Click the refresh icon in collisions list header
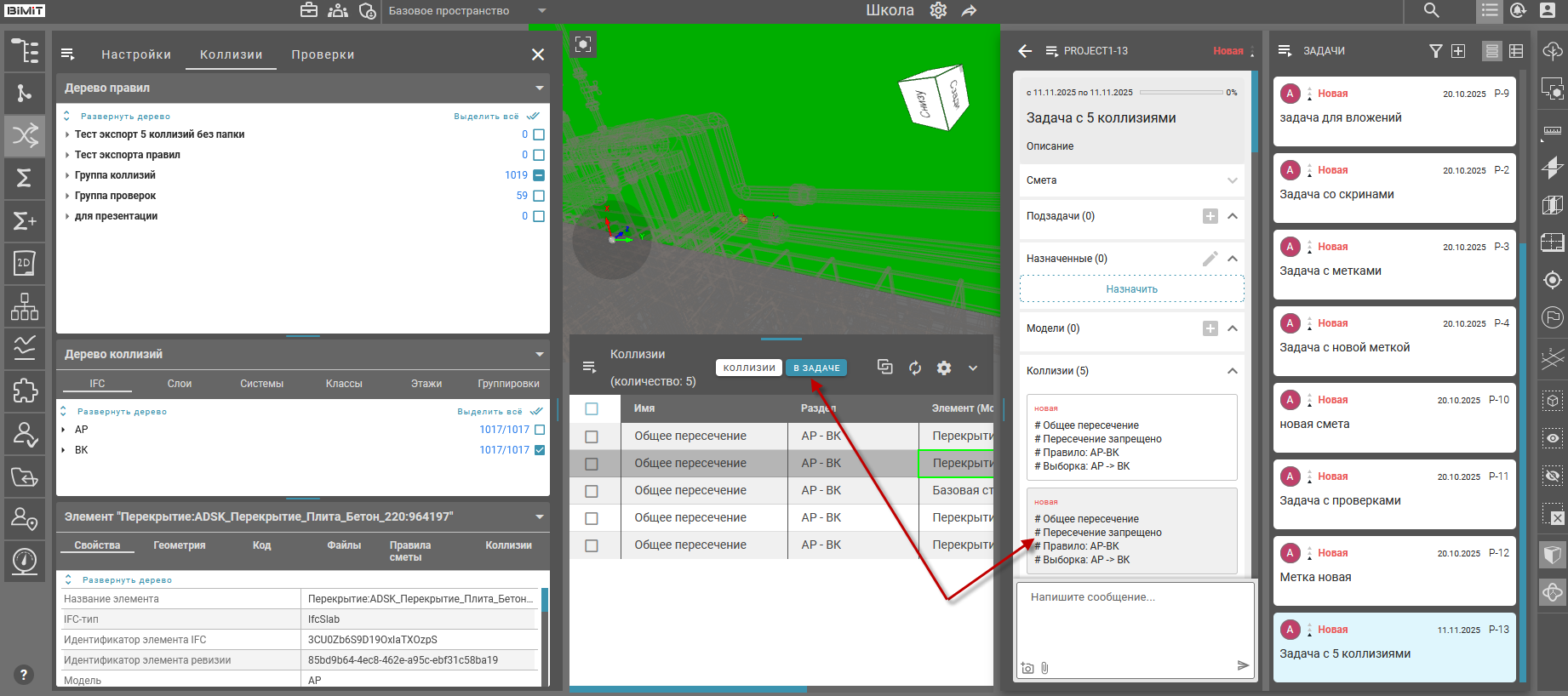 [915, 368]
